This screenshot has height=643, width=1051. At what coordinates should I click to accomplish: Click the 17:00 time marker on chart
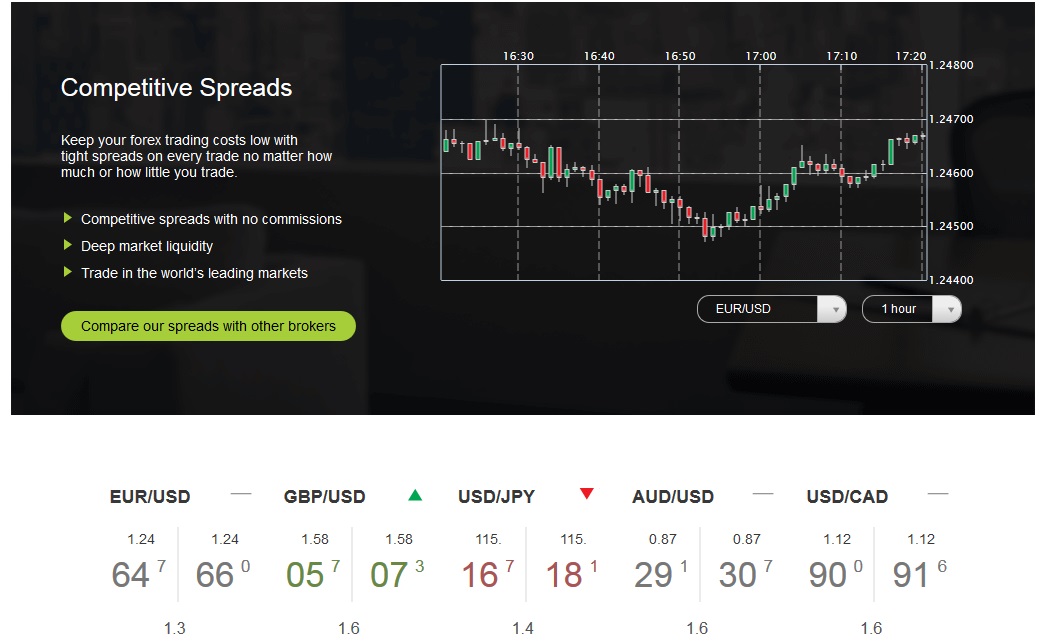point(761,56)
